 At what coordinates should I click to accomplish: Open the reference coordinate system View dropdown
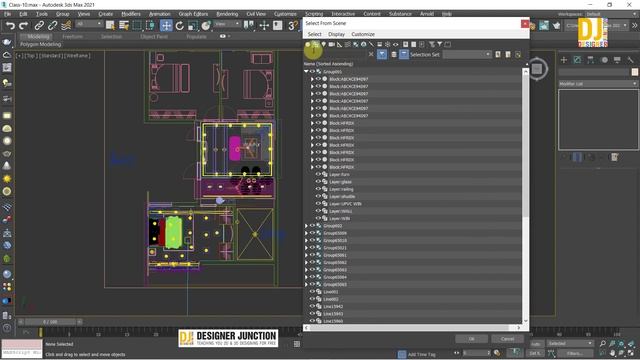click(x=227, y=24)
